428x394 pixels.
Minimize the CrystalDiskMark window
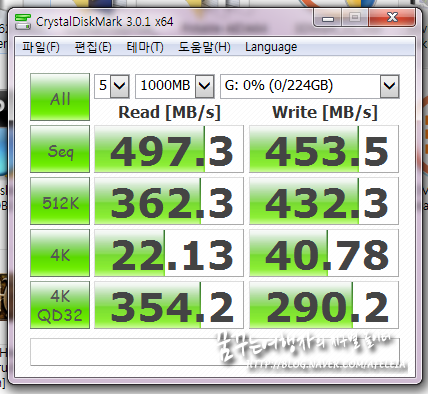point(328,18)
